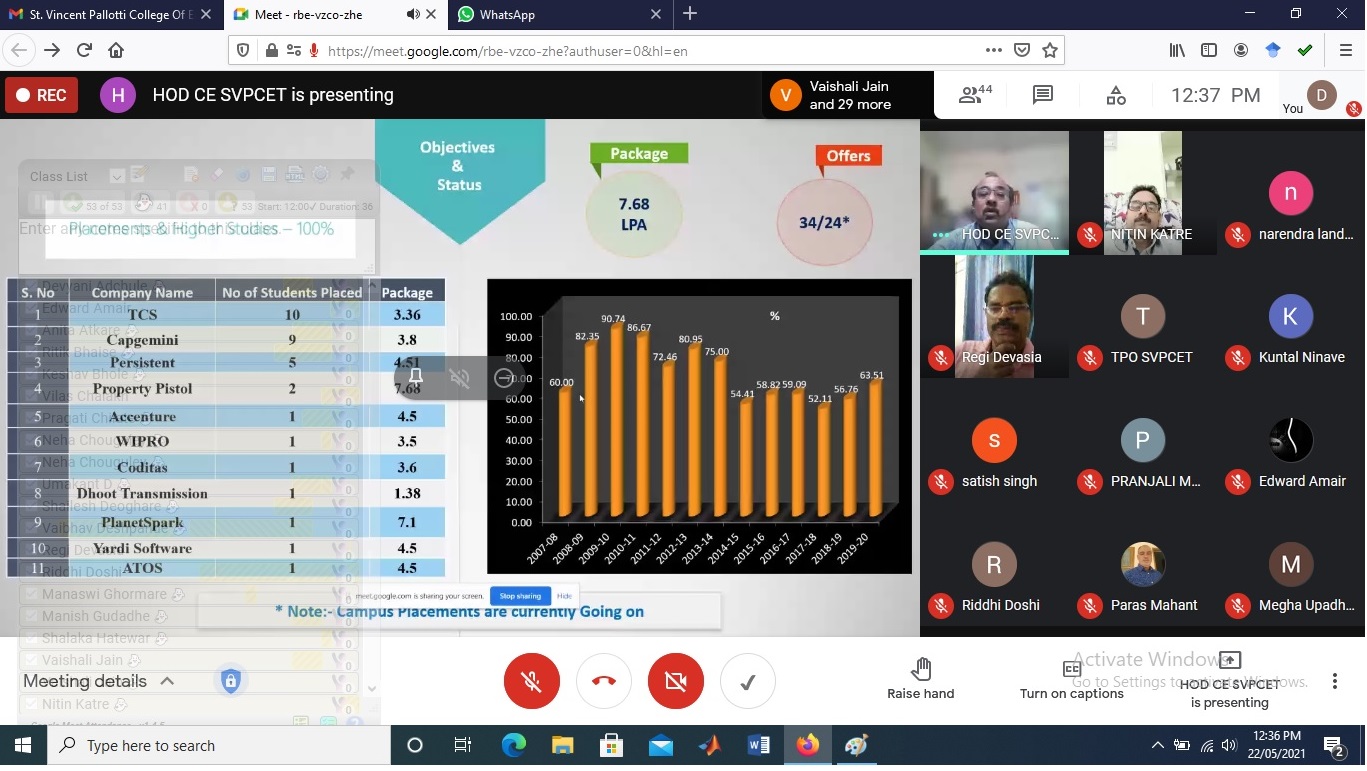1367x771 pixels.
Task: Open the meeting chat panel
Action: (1042, 95)
